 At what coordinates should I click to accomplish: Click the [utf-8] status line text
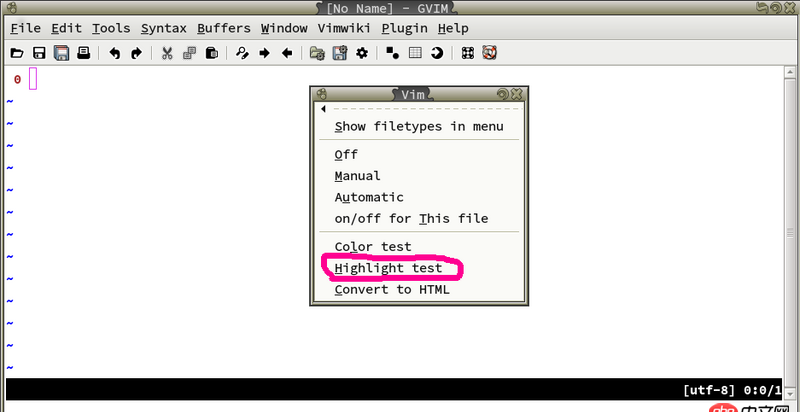710,391
